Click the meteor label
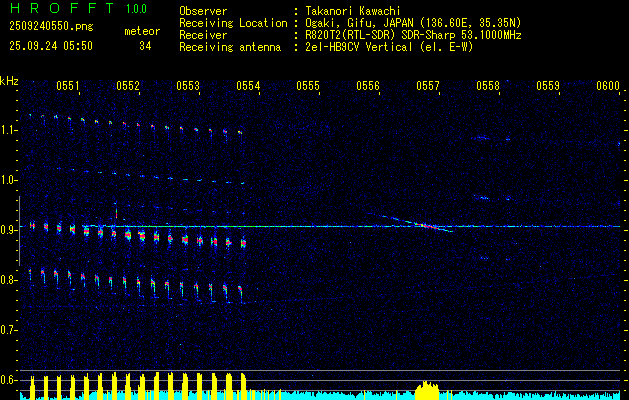This screenshot has width=629, height=400. (x=142, y=31)
